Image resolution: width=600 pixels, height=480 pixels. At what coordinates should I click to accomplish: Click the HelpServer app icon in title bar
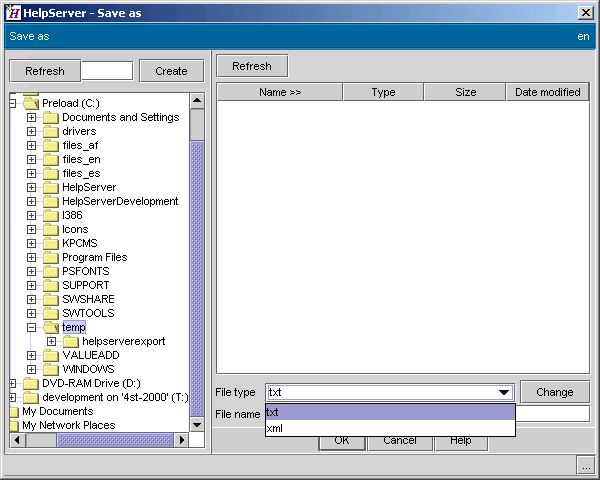[x=13, y=13]
